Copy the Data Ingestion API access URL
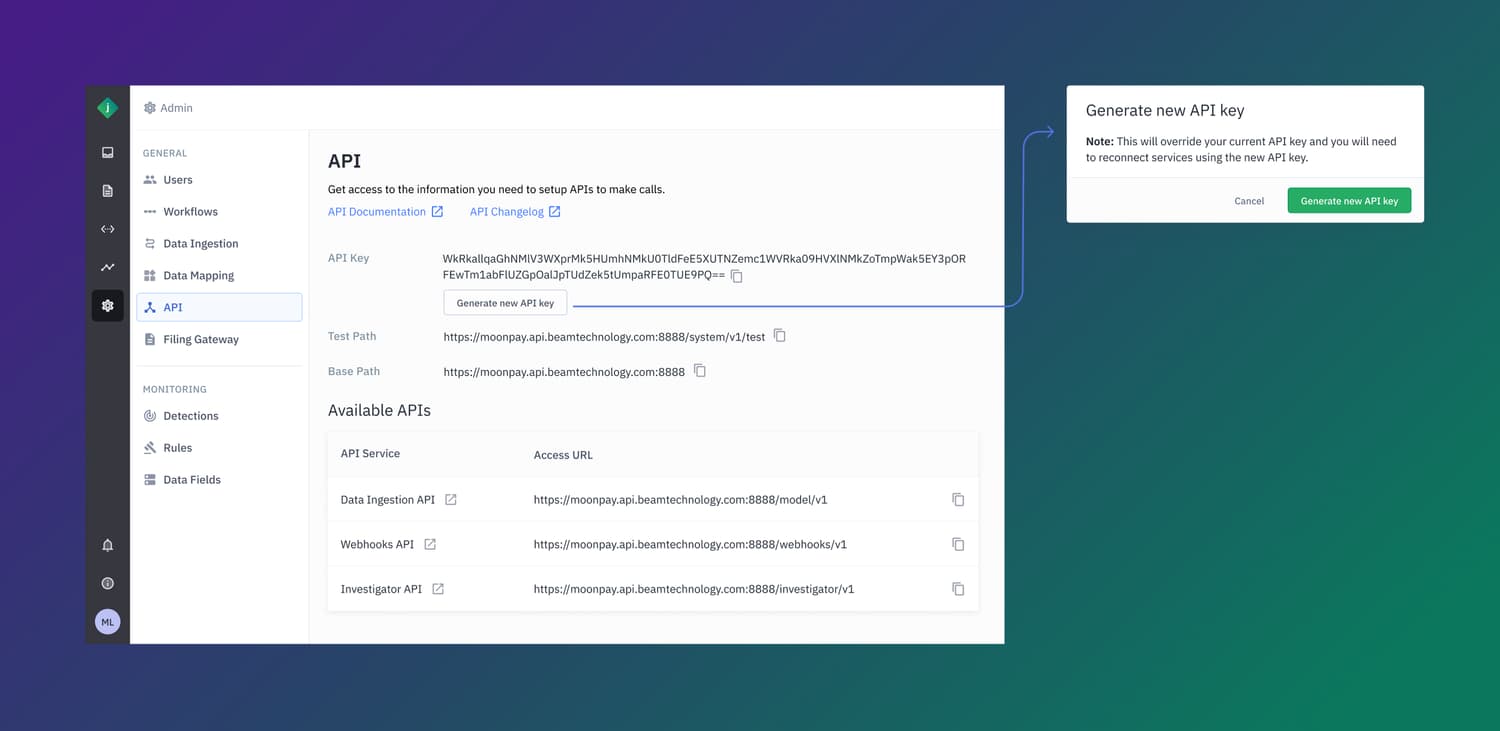 [x=958, y=499]
